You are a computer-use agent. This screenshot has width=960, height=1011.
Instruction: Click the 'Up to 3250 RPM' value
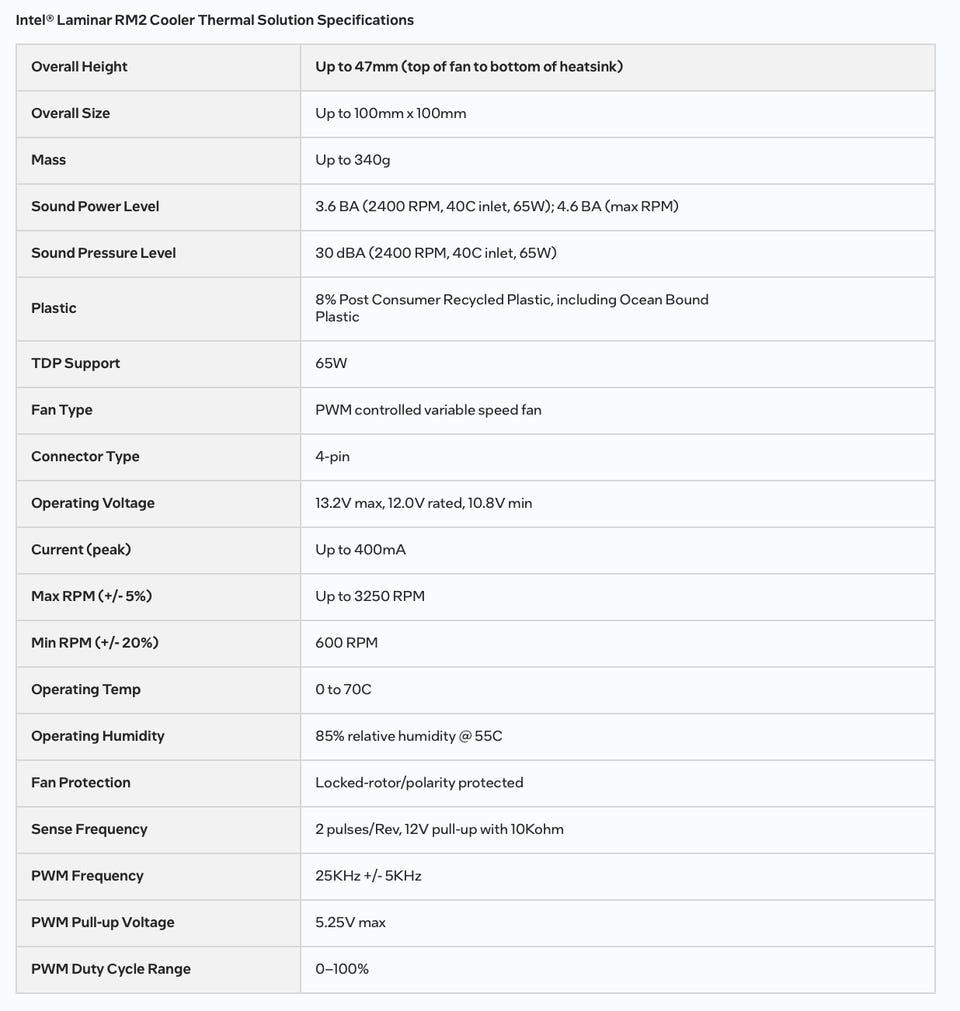tap(370, 596)
